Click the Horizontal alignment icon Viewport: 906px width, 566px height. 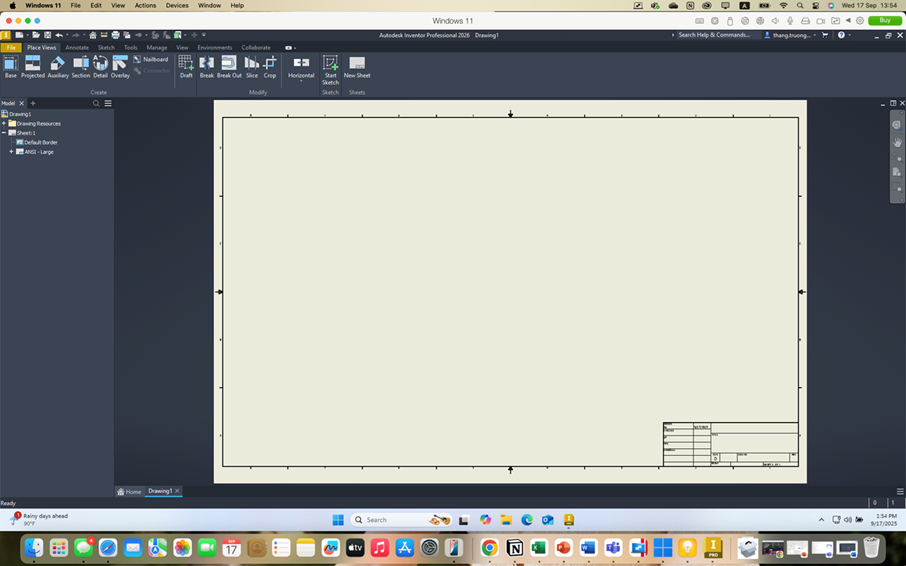(301, 63)
